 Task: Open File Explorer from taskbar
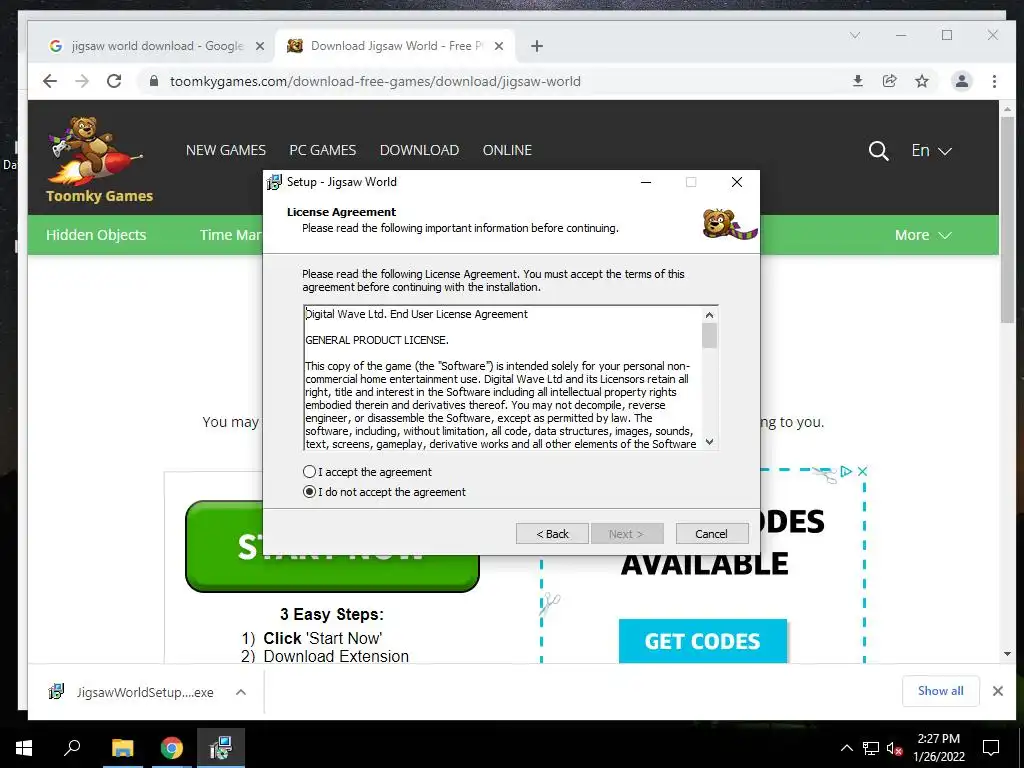pyautogui.click(x=122, y=748)
